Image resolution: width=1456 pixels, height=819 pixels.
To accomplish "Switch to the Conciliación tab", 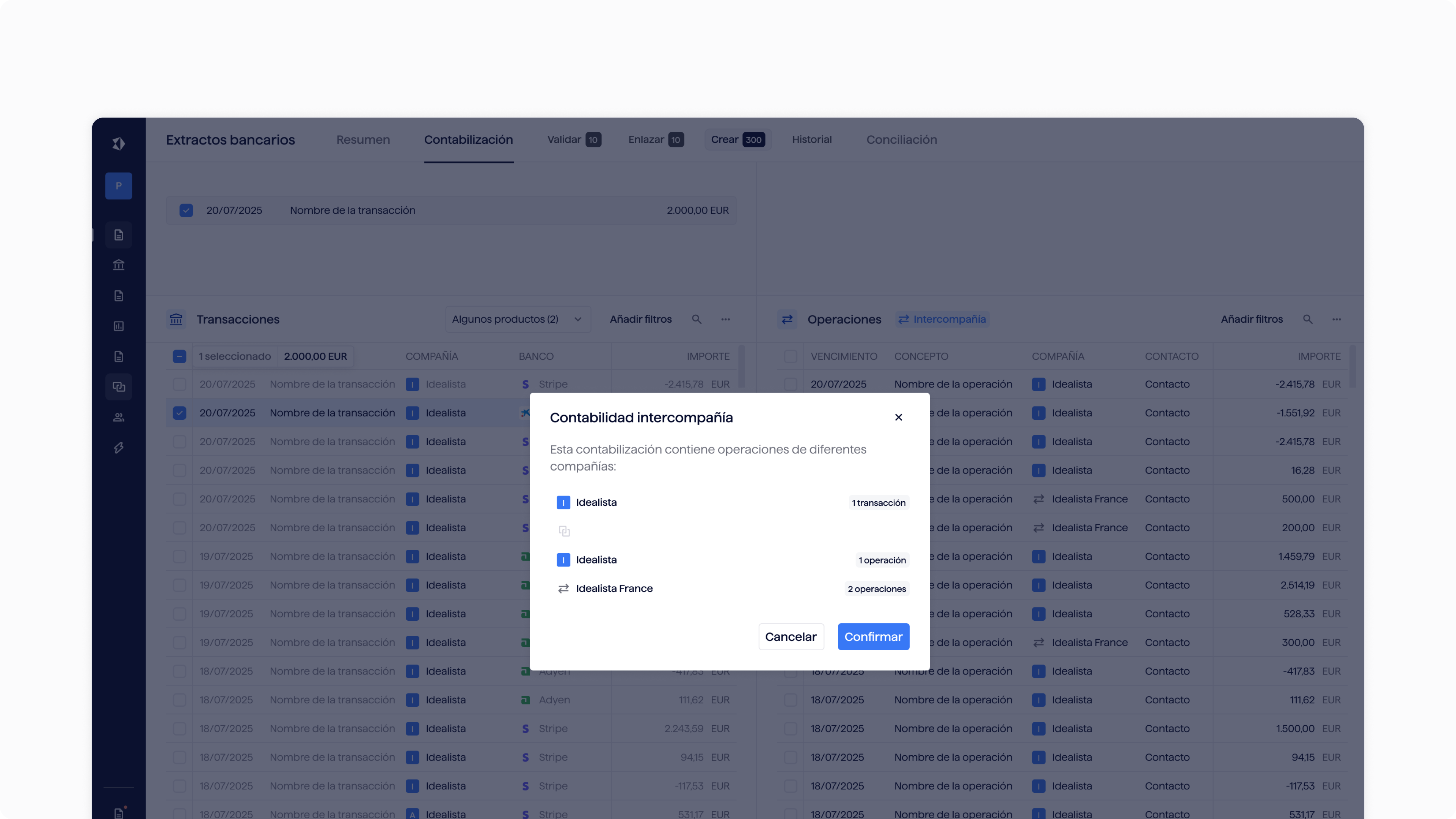I will (902, 140).
